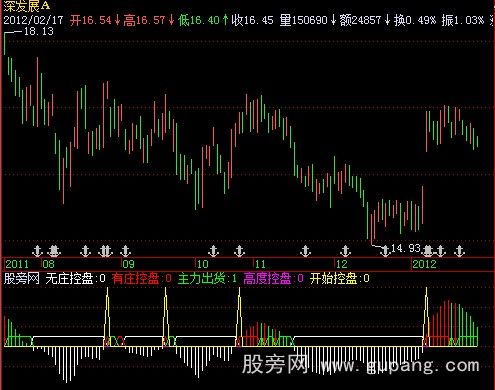Click the info marker left of the 14.93 label
The image size is (495, 390).
(x=385, y=251)
